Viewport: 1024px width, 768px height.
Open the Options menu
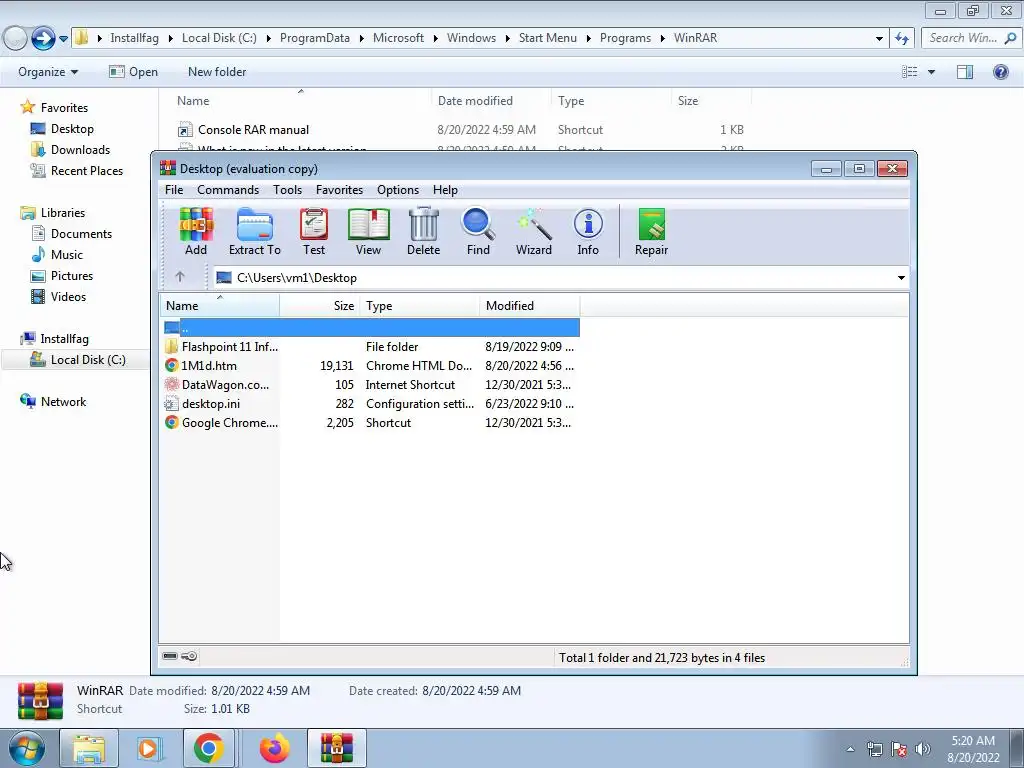click(398, 190)
